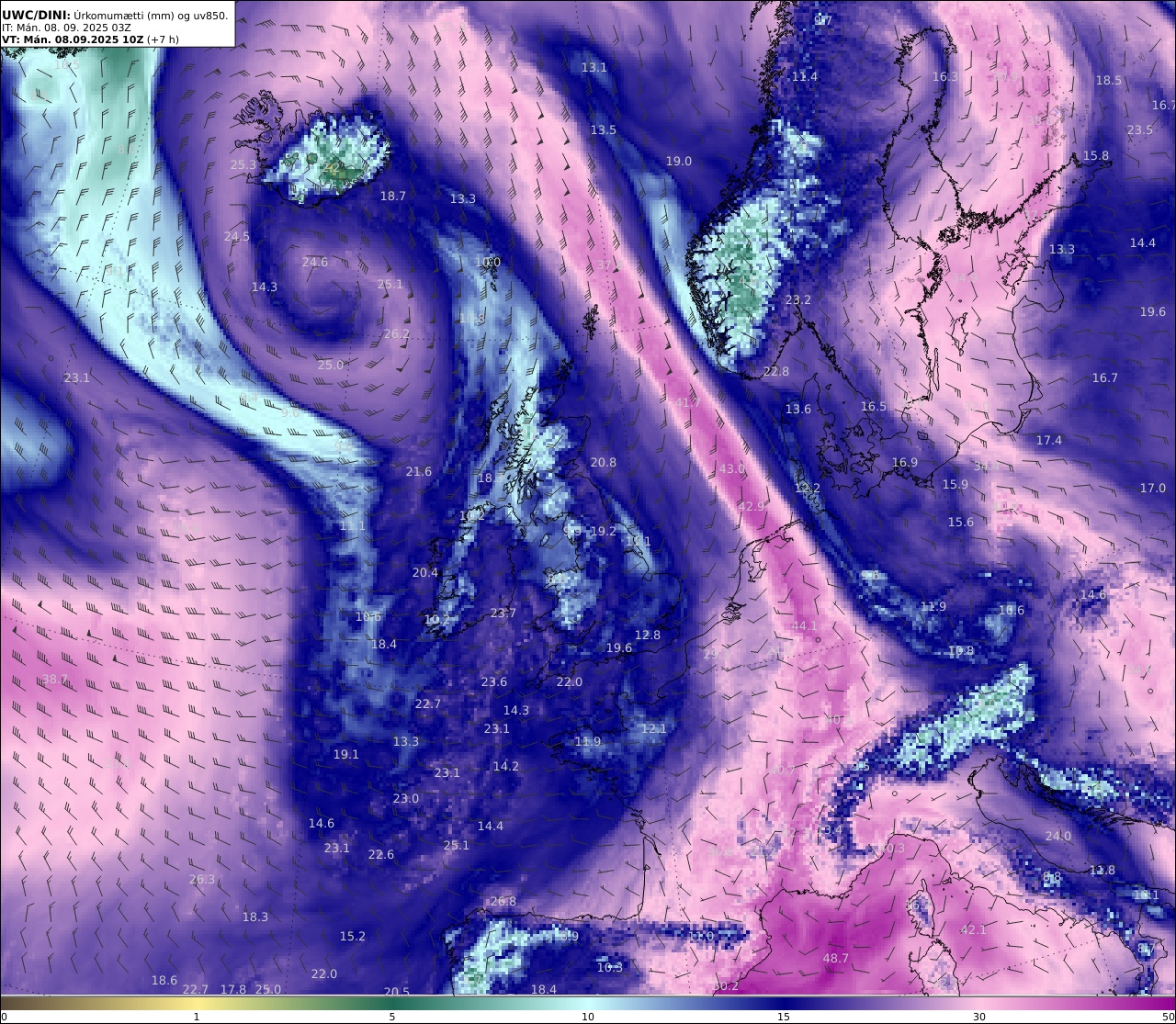Click the 11.8 value on the map
1176x1024 pixels.
point(1102,870)
